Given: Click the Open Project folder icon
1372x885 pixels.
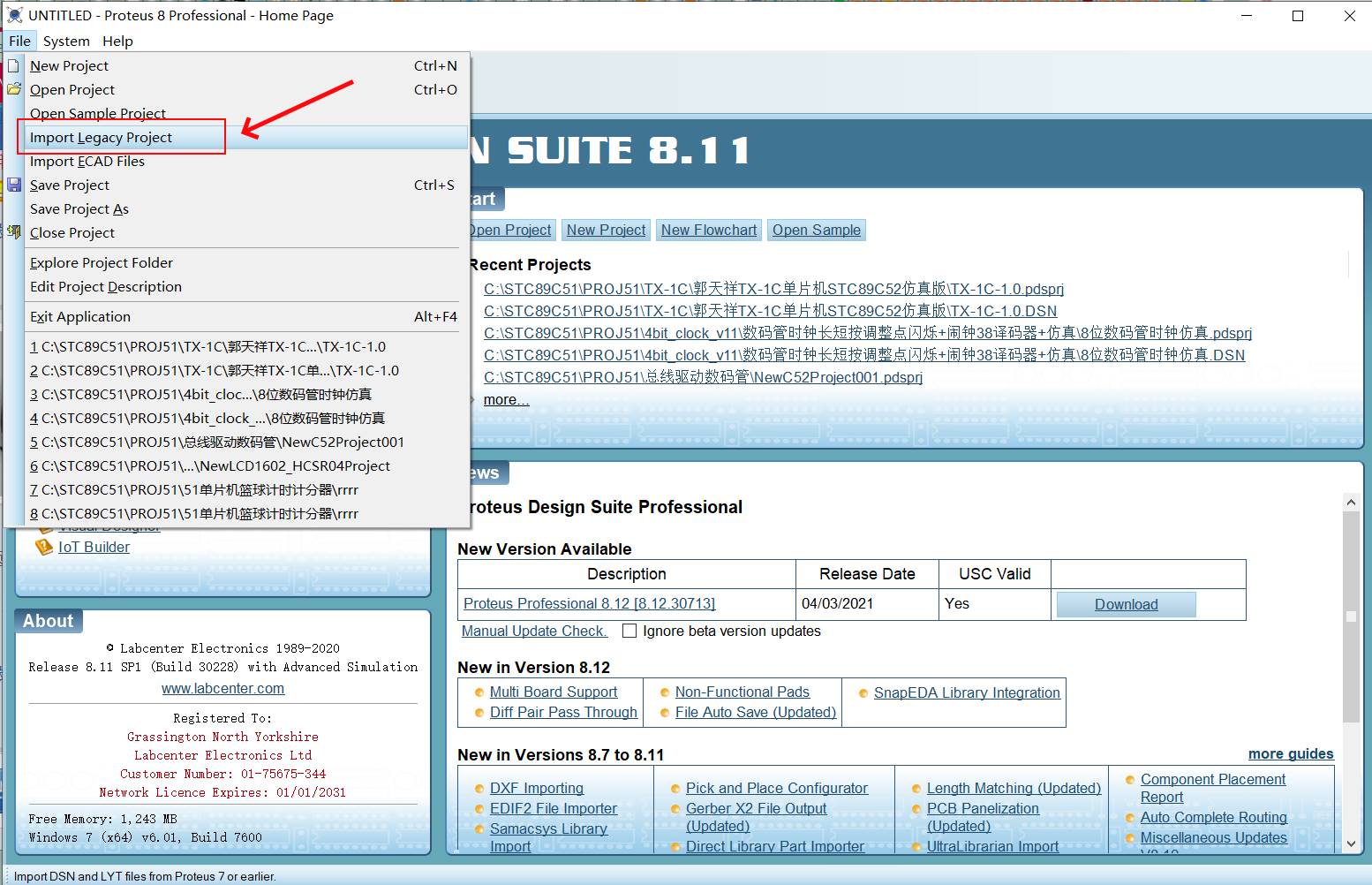Looking at the screenshot, I should click(14, 89).
